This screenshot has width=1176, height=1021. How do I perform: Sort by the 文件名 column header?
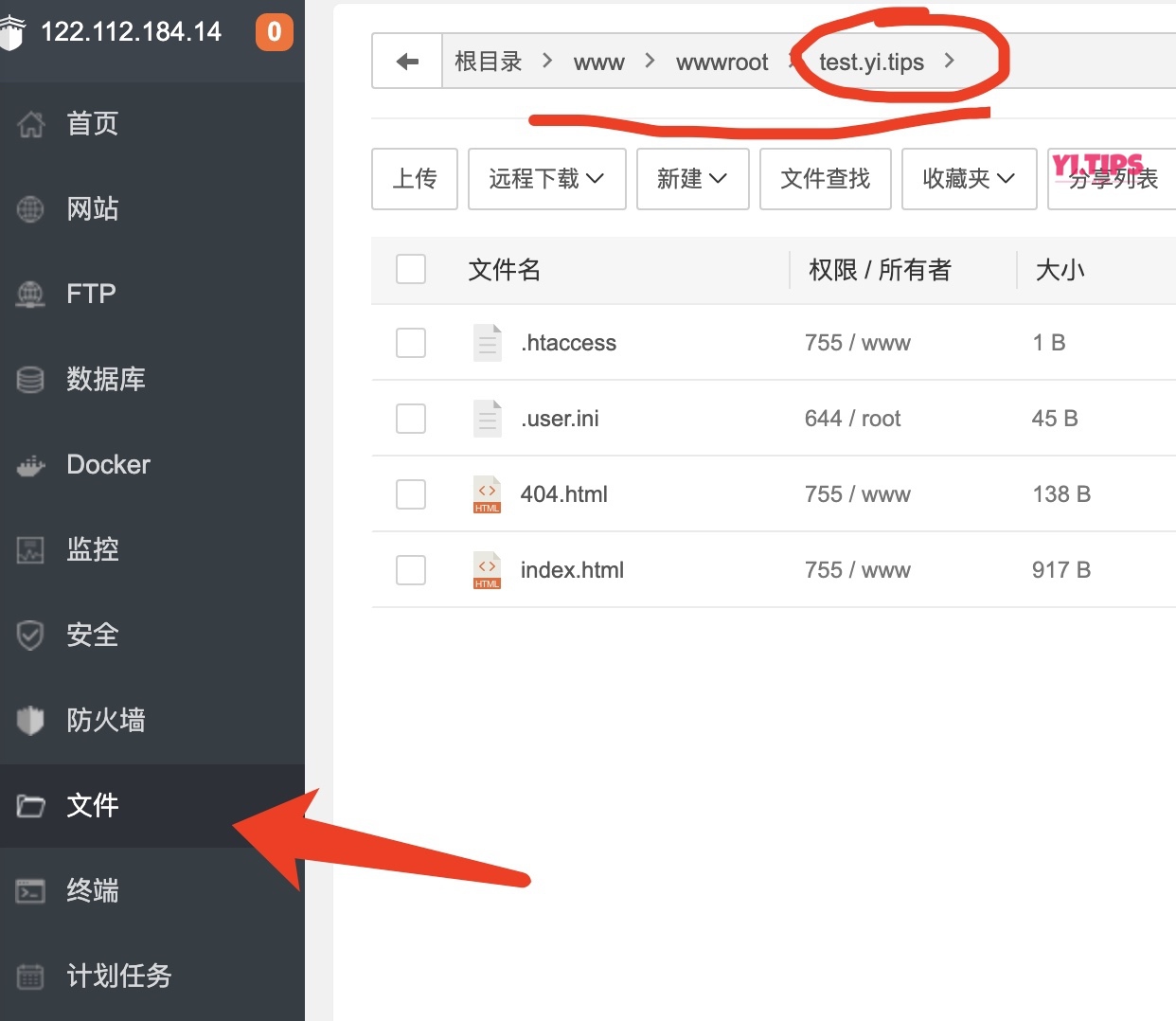(x=505, y=270)
